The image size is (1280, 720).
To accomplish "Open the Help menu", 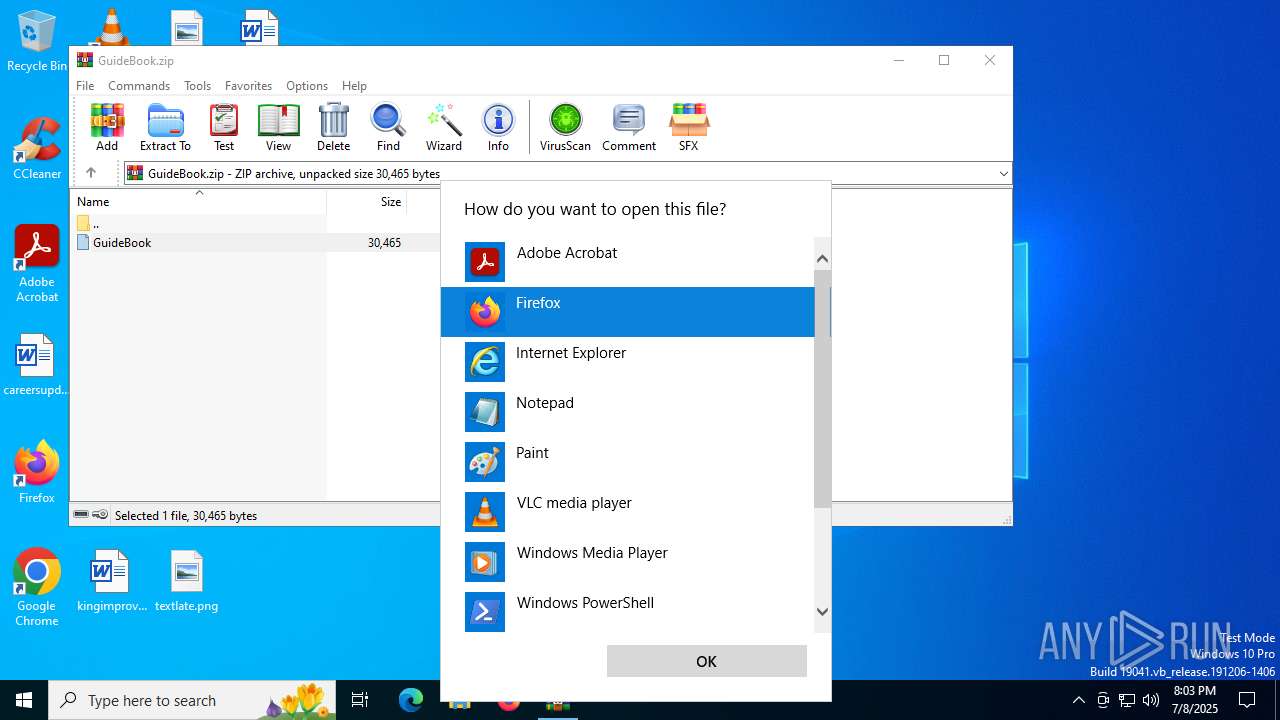I will coord(354,86).
